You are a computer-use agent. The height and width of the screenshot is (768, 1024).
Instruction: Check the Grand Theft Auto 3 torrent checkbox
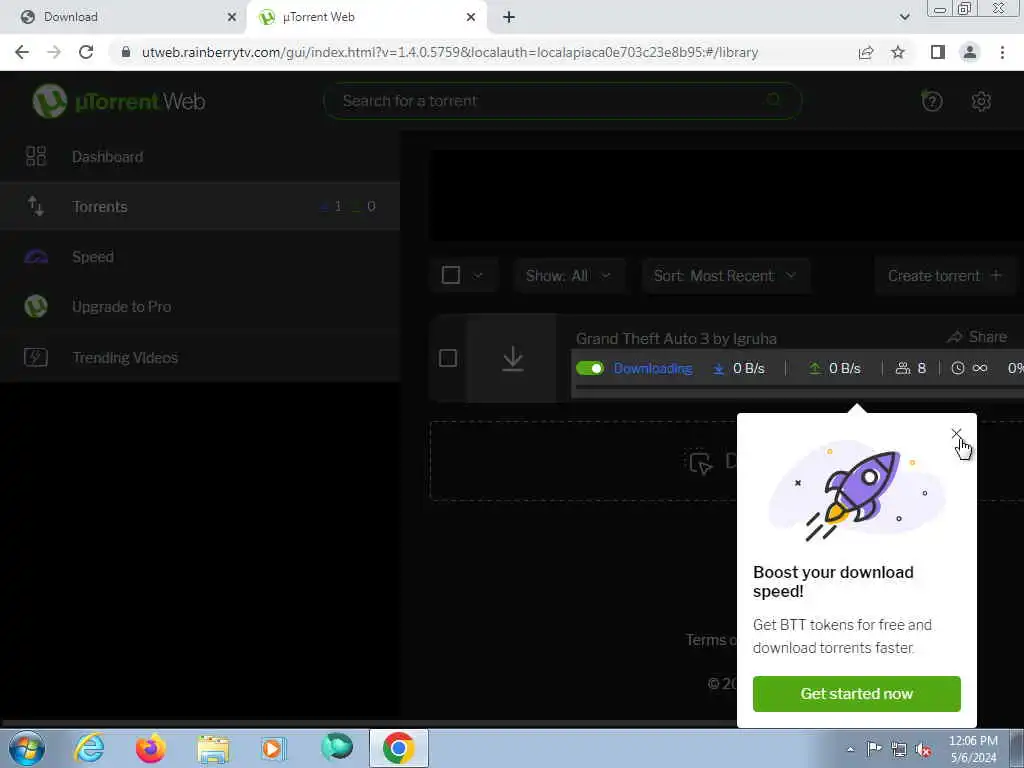(448, 358)
